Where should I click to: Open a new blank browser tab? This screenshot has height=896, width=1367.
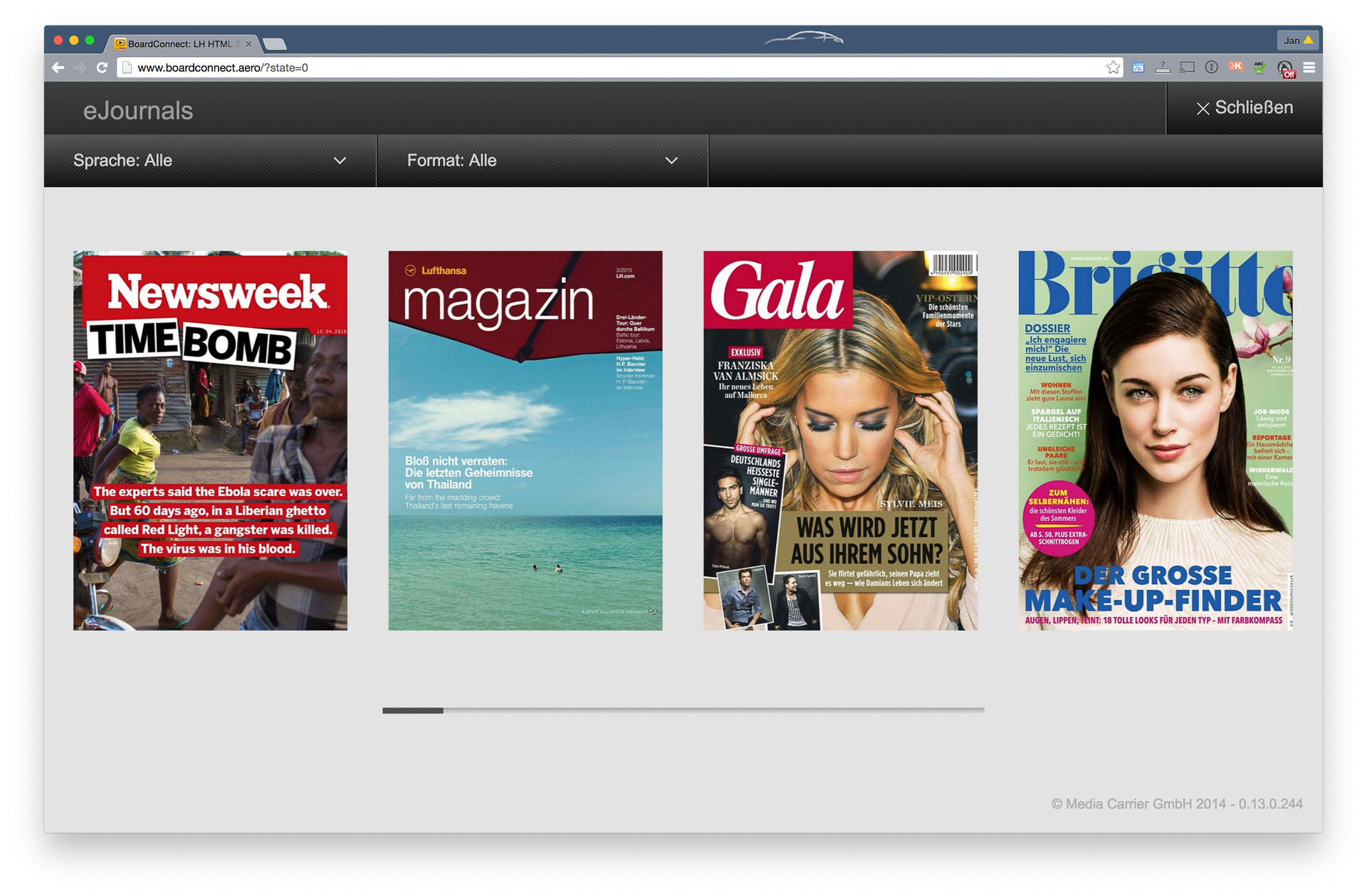[275, 44]
